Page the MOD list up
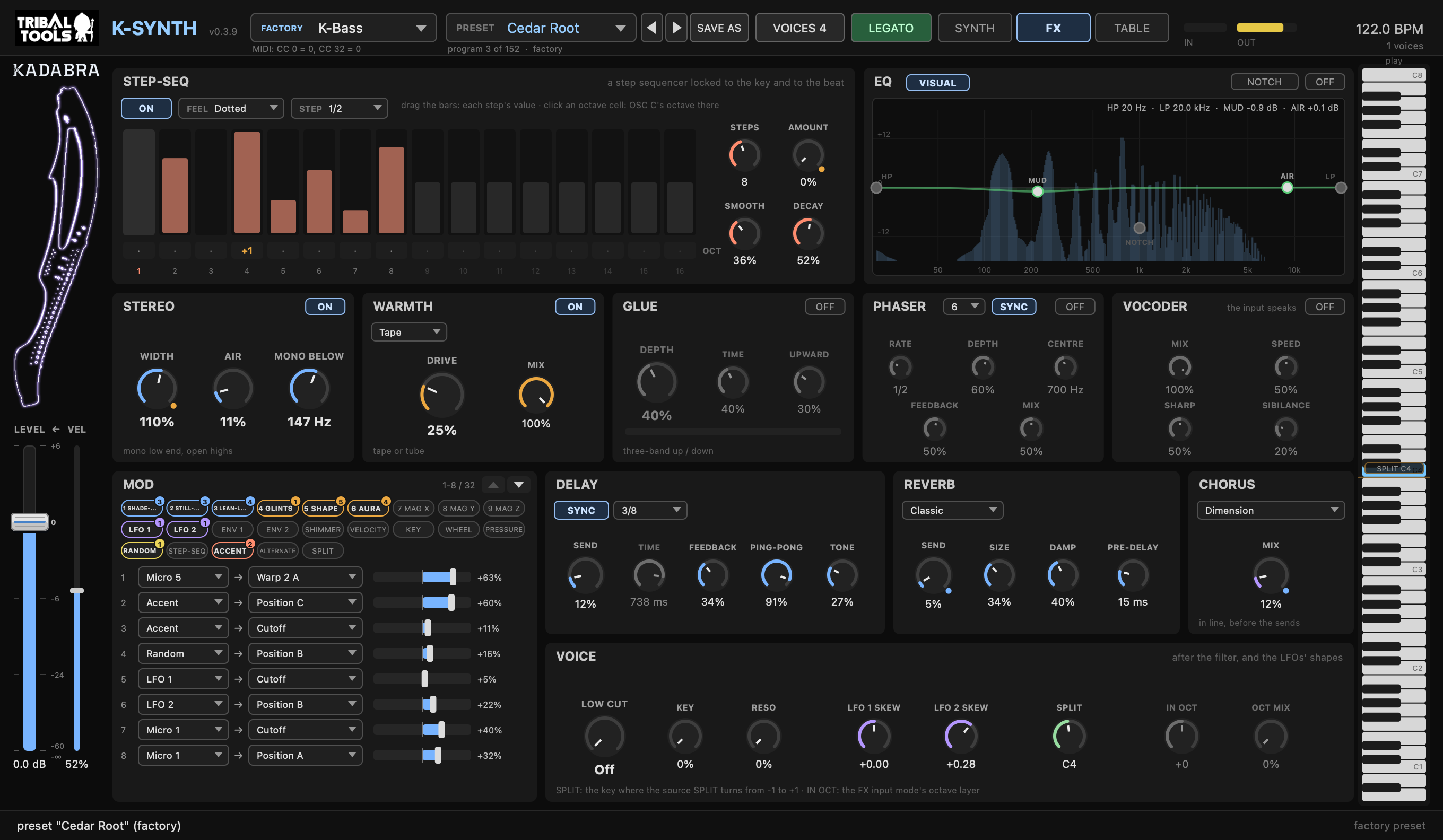 click(x=493, y=485)
